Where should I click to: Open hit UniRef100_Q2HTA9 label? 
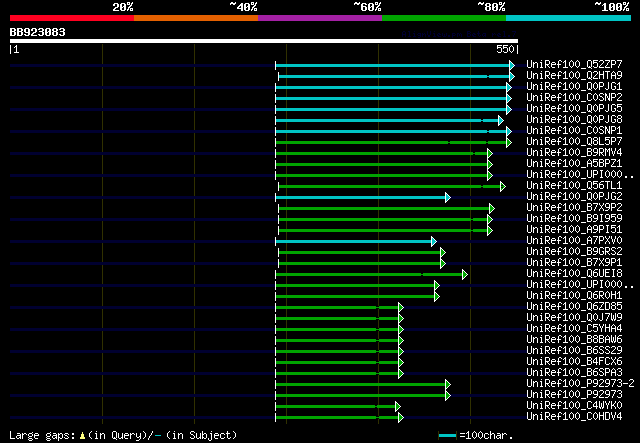pyautogui.click(x=574, y=76)
